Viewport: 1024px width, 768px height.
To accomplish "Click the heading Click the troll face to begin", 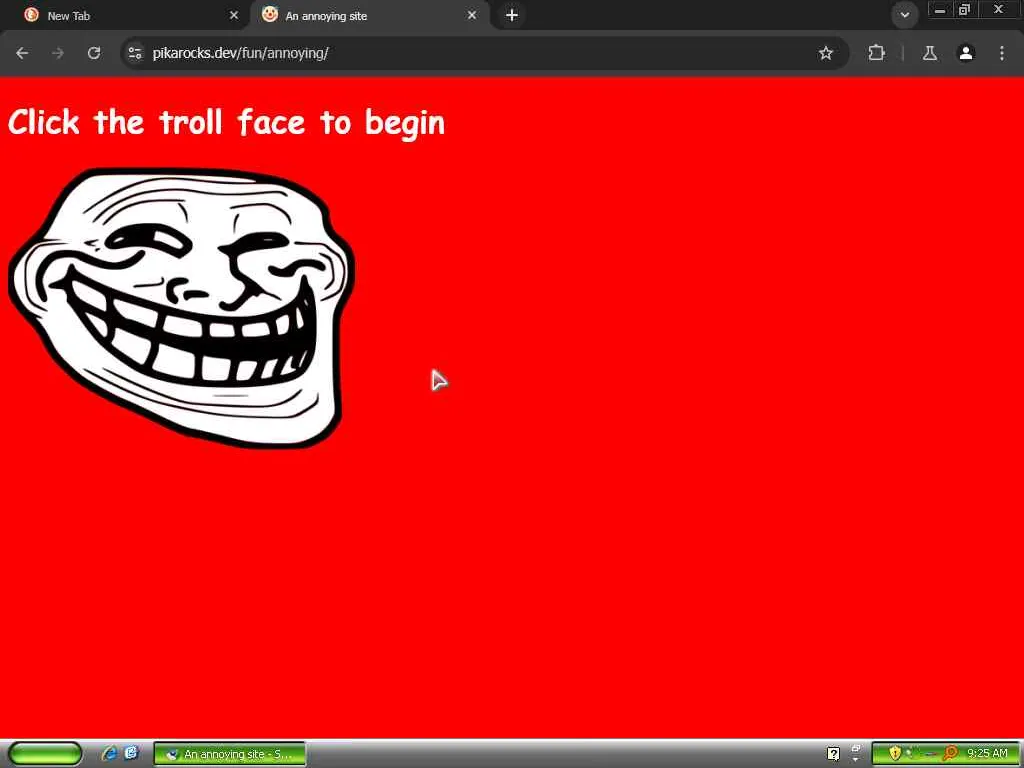I will click(226, 122).
